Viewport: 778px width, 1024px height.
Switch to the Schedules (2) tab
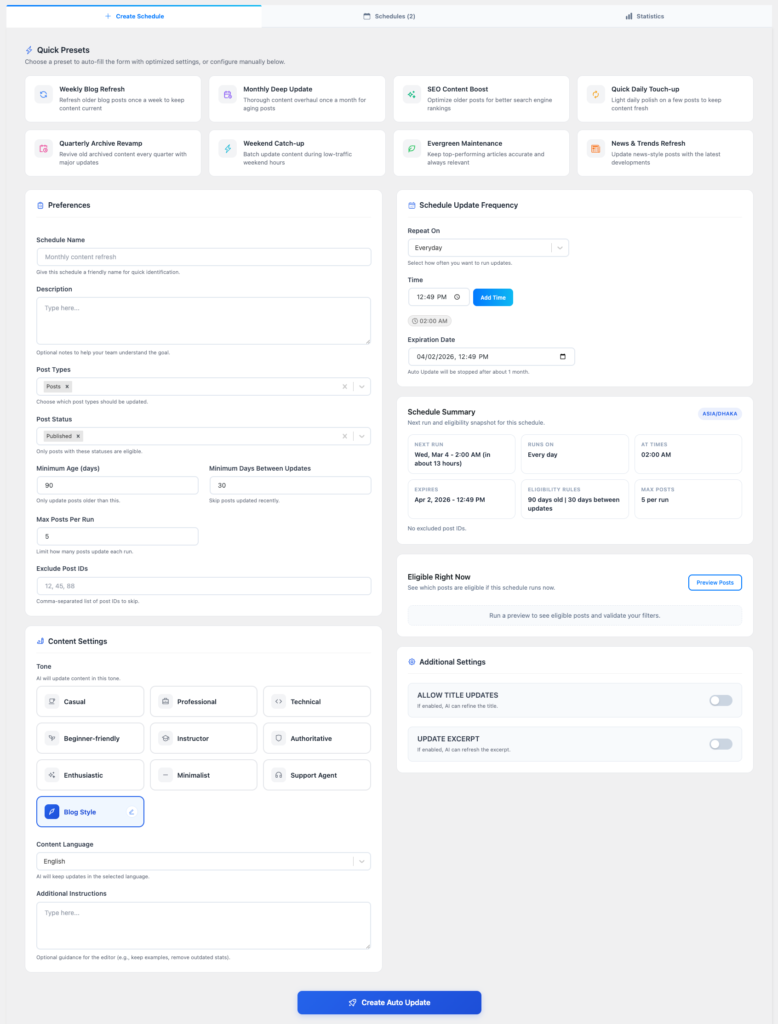[389, 16]
